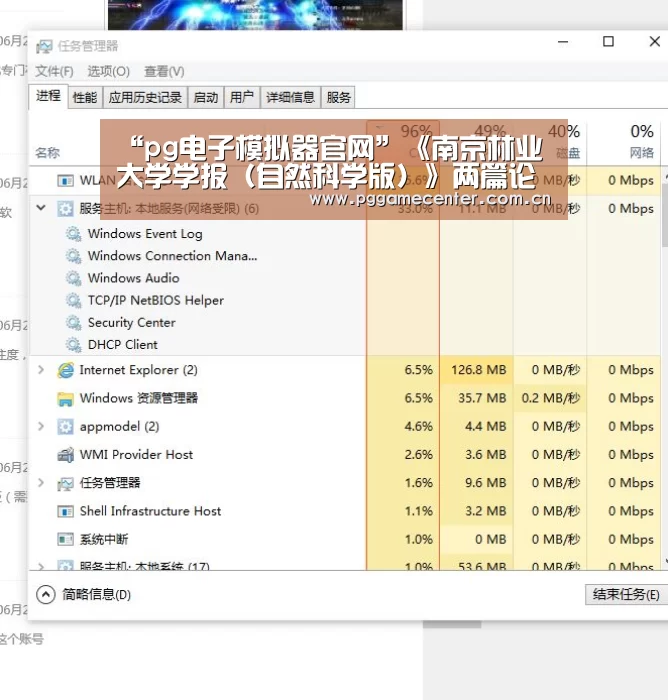This screenshot has width=668, height=700.
Task: Click the 系统中断 process icon
Action: click(65, 539)
